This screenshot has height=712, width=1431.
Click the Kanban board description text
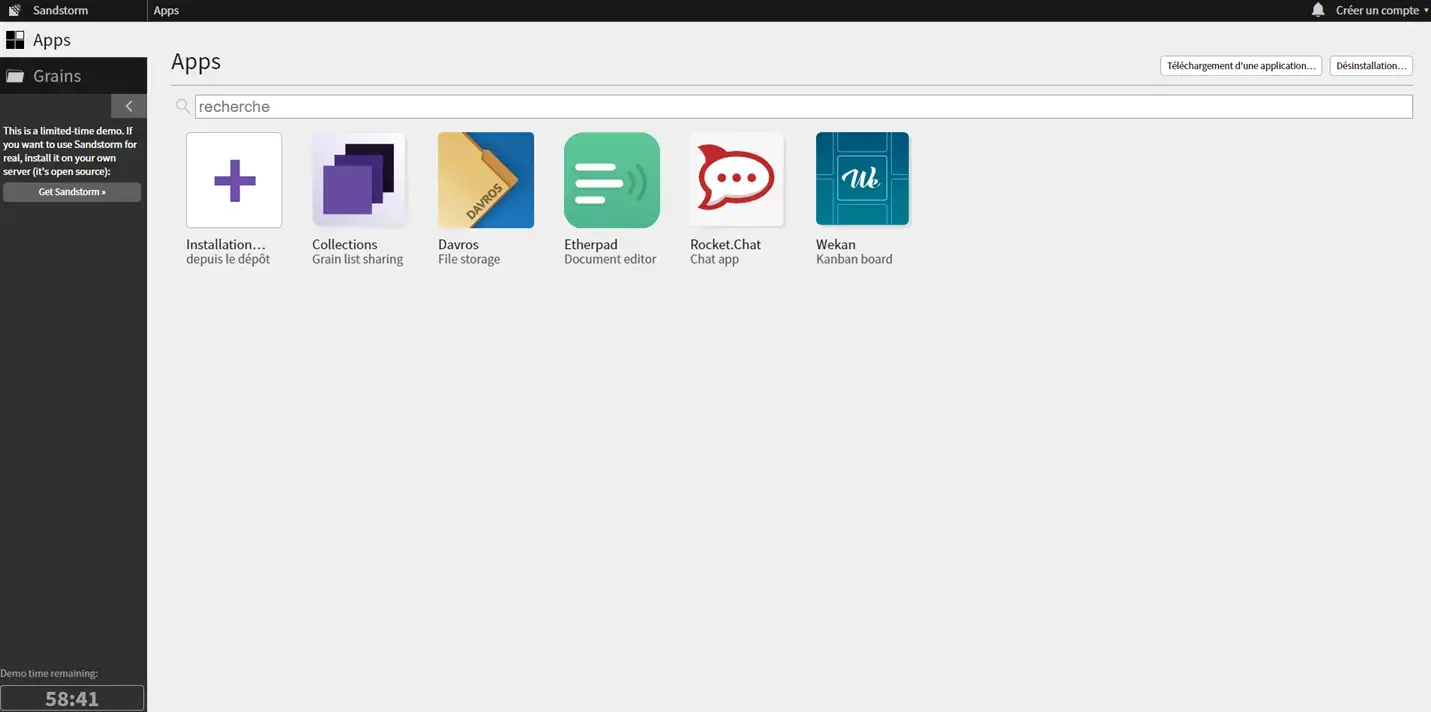click(x=854, y=259)
